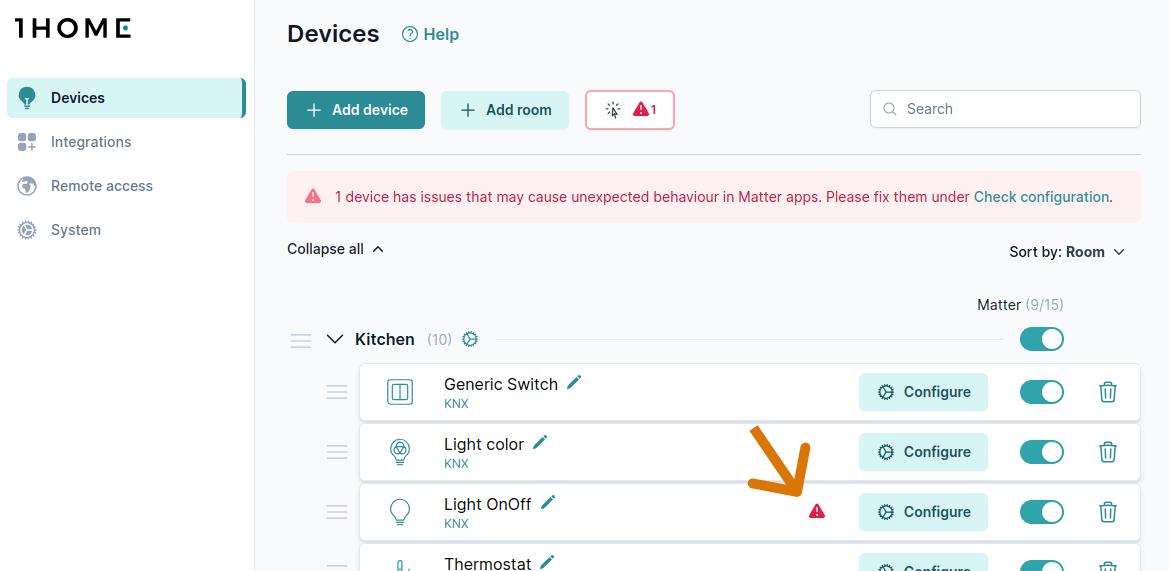This screenshot has width=1169, height=571.
Task: Click the Check configuration warning button
Action: [630, 110]
